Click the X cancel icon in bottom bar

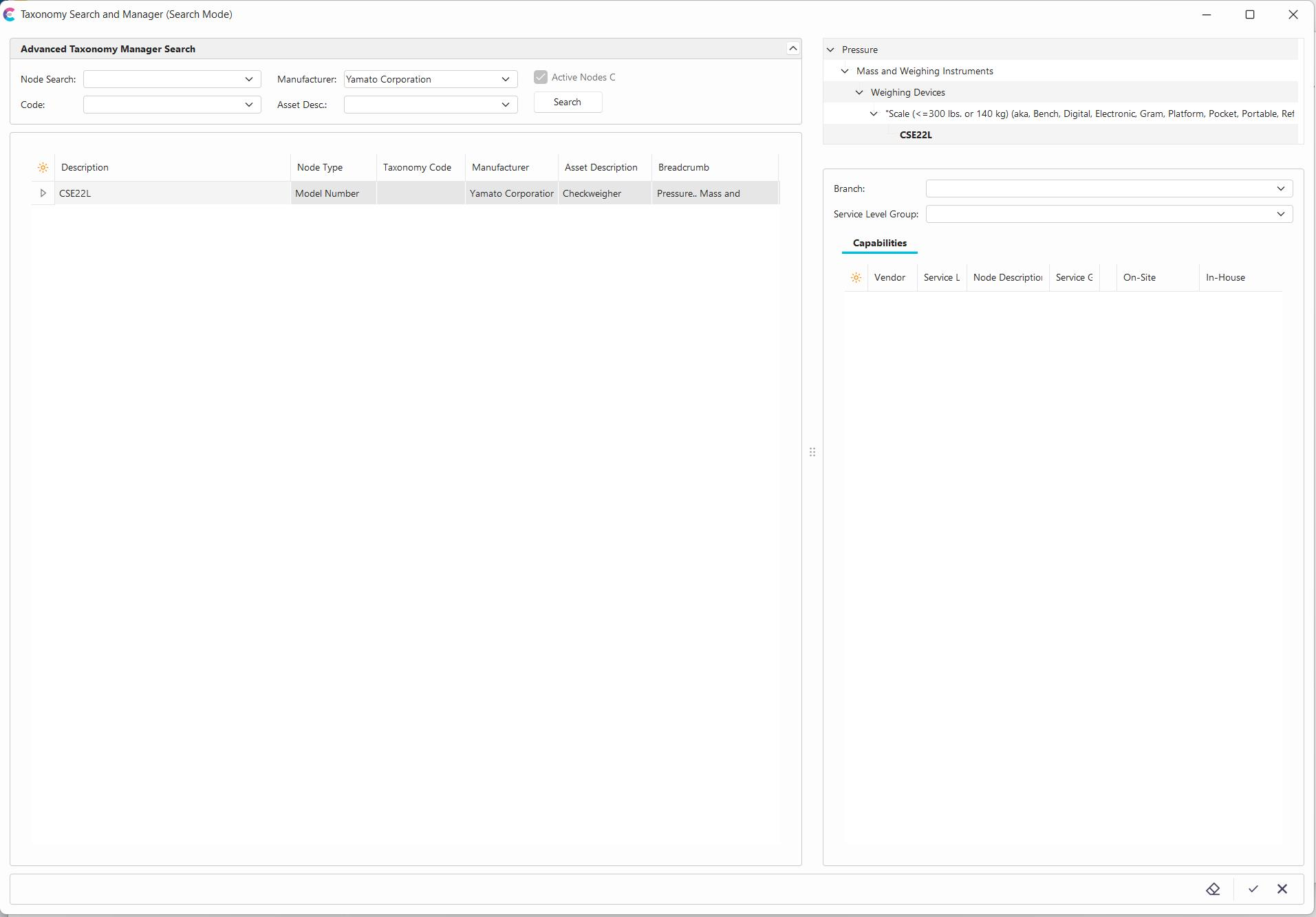[x=1282, y=889]
